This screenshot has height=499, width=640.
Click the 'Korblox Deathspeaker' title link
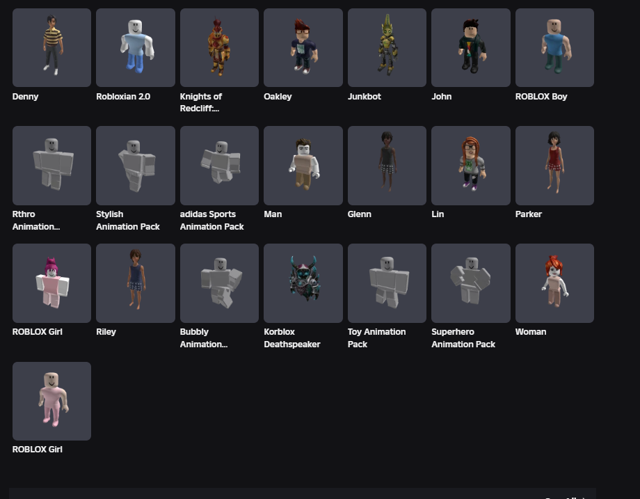[x=292, y=338]
